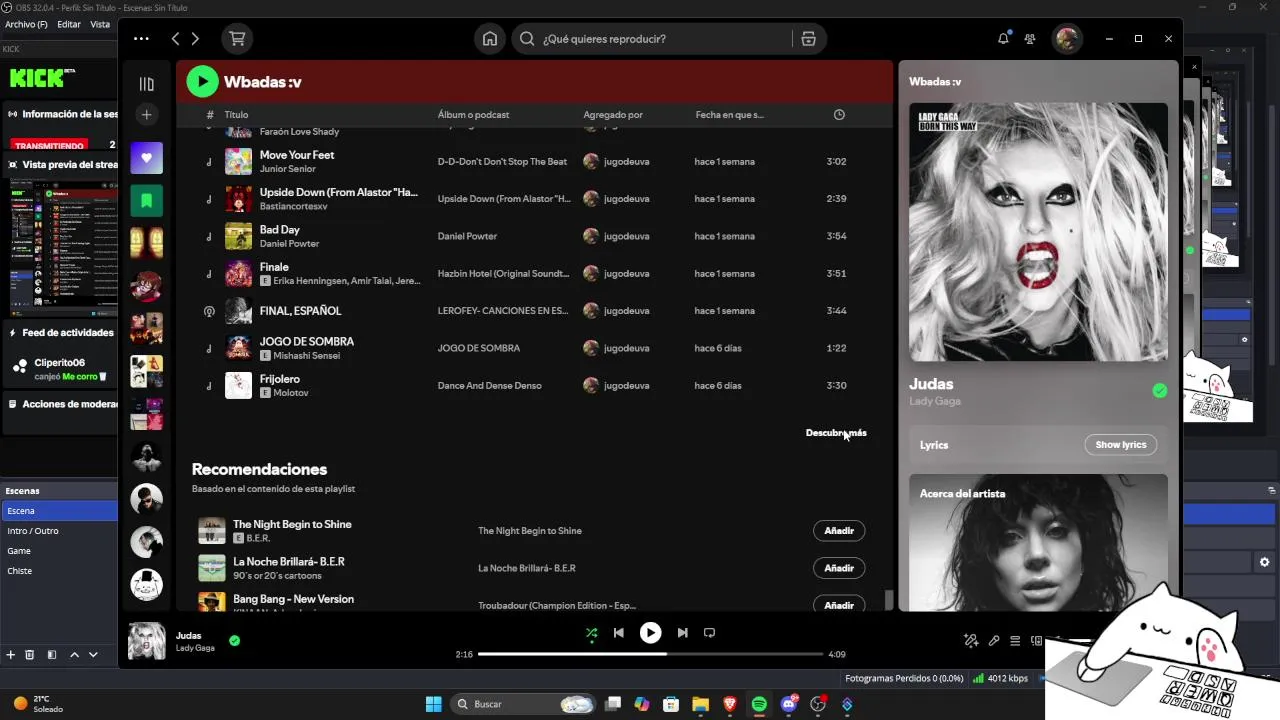Open the Browse icon beside search
1280x720 pixels.
(808, 39)
